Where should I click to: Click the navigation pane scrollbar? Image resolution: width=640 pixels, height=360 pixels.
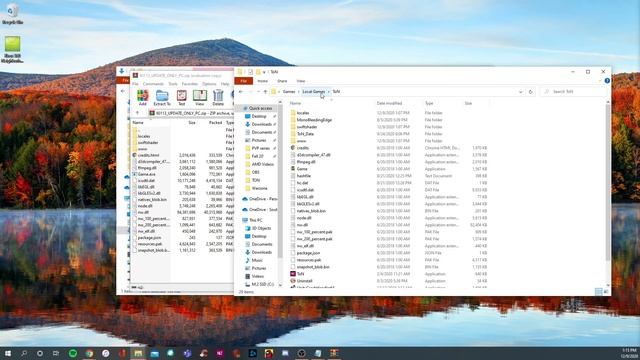[280, 182]
